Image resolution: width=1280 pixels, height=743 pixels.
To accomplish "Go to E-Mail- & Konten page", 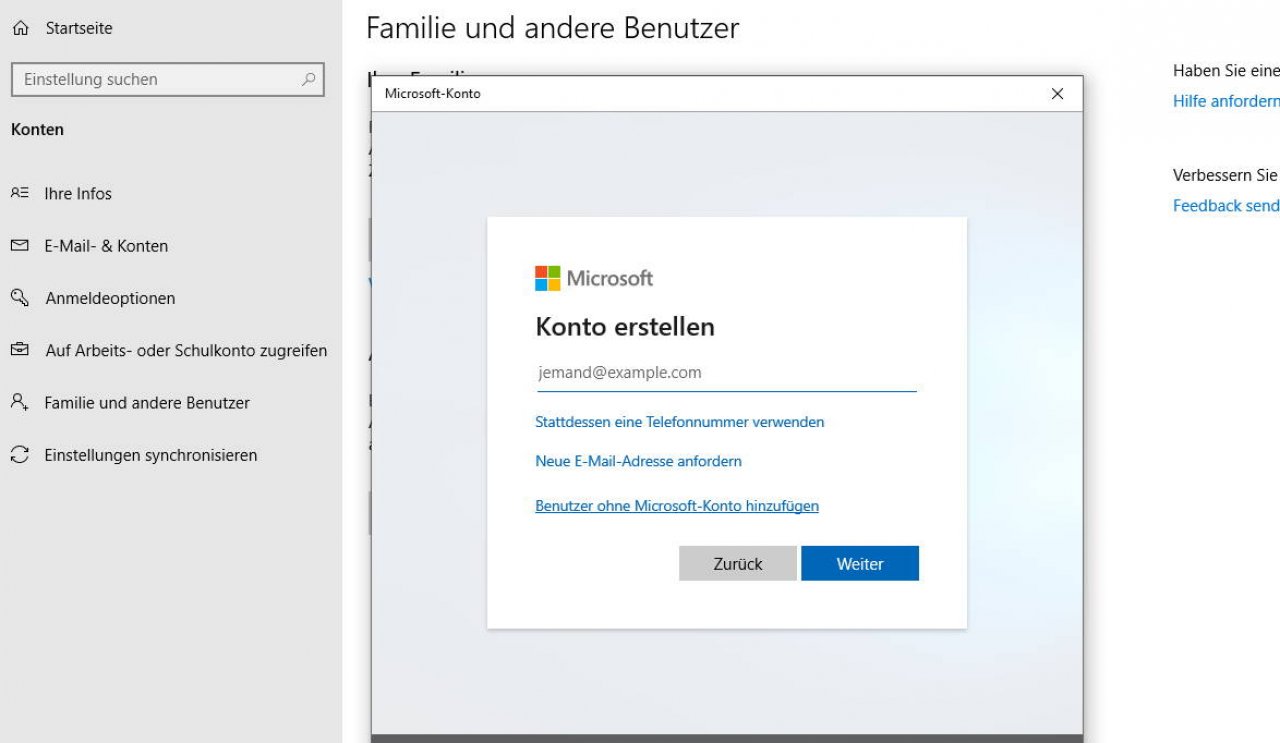I will point(106,246).
